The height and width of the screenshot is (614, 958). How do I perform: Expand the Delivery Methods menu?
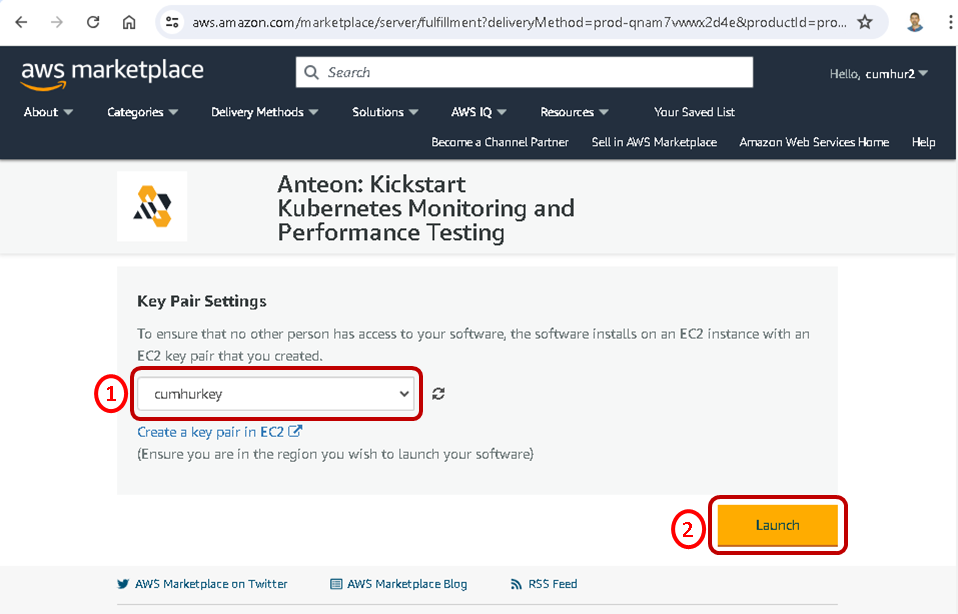[264, 112]
